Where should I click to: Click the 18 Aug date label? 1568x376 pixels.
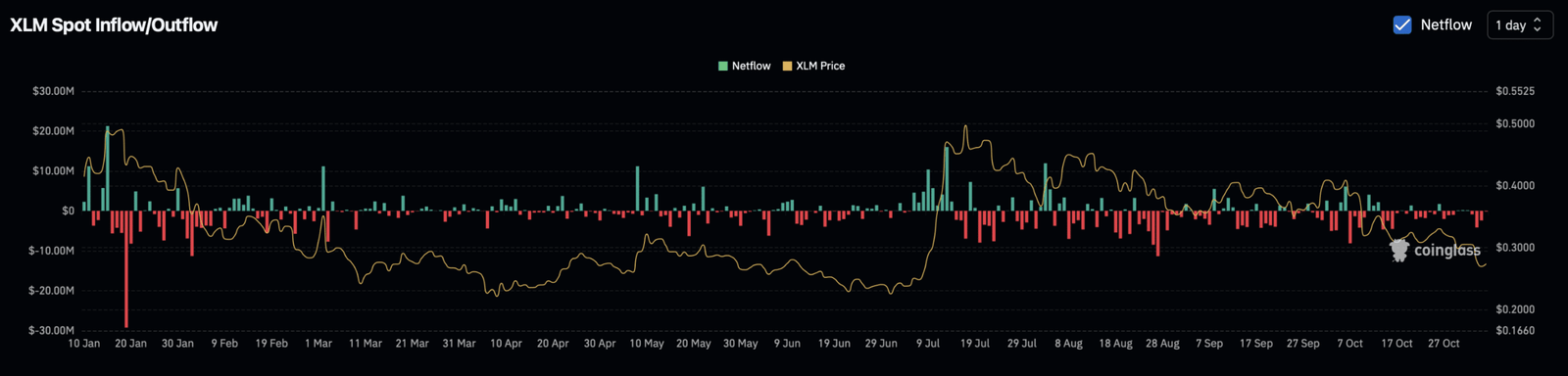(1115, 344)
